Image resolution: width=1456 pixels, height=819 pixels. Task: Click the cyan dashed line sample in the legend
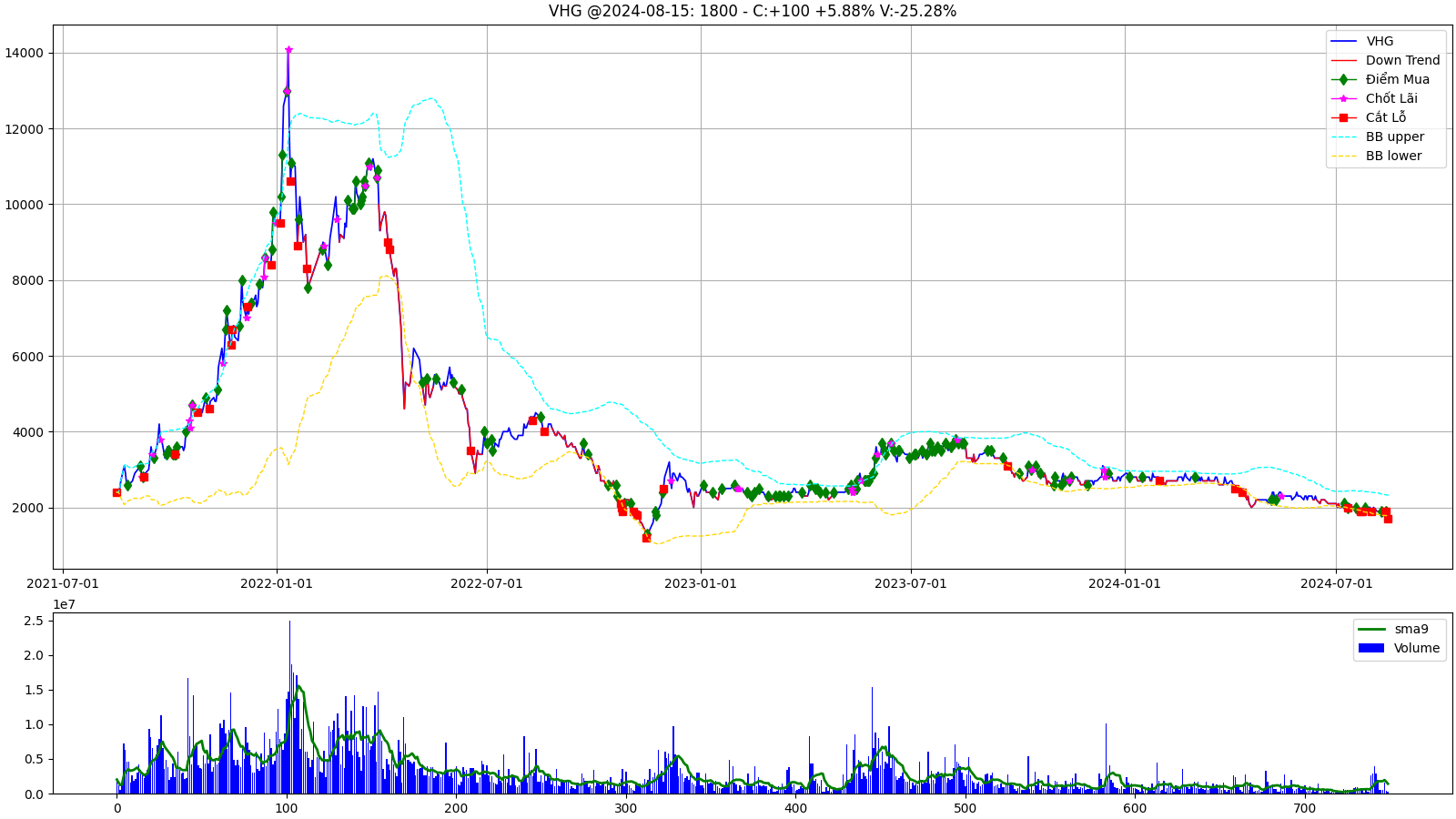pos(1343,136)
